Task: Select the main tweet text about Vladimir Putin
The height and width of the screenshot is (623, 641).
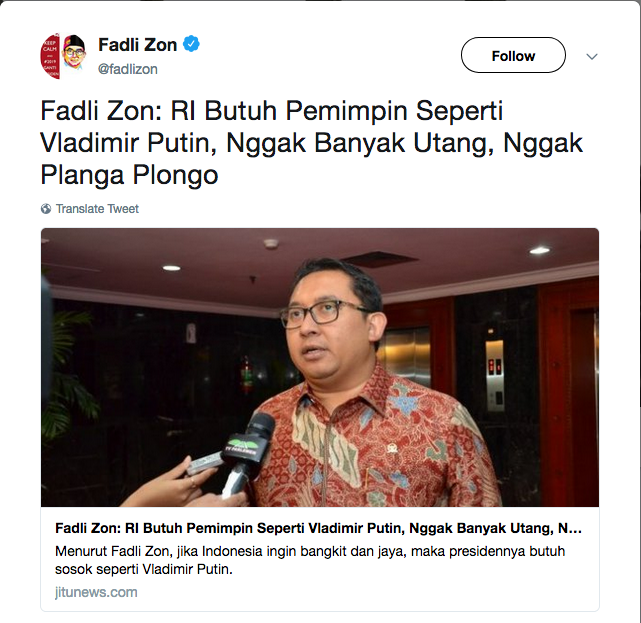Action: click(312, 143)
